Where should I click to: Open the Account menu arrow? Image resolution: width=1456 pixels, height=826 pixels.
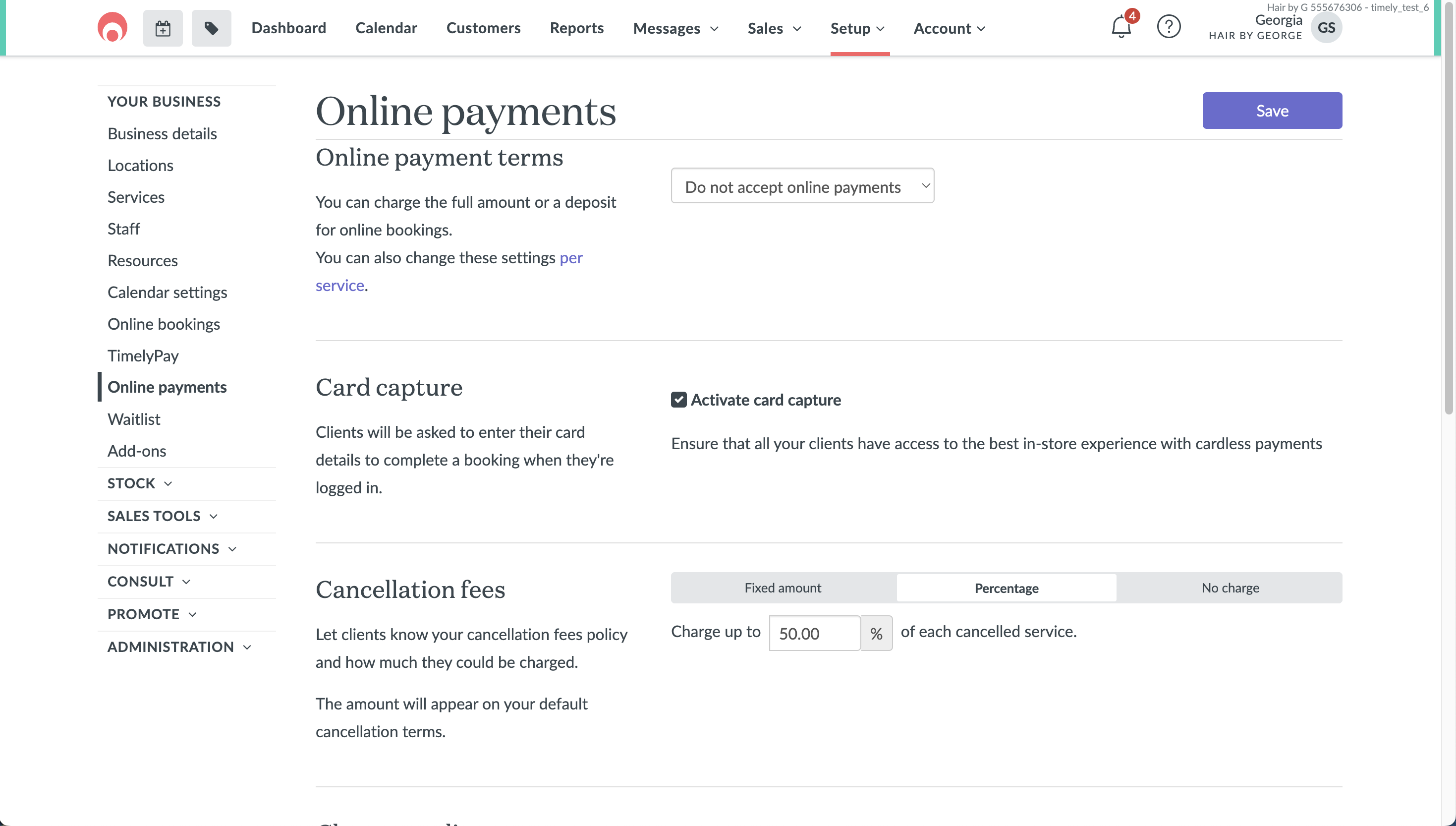tap(981, 29)
